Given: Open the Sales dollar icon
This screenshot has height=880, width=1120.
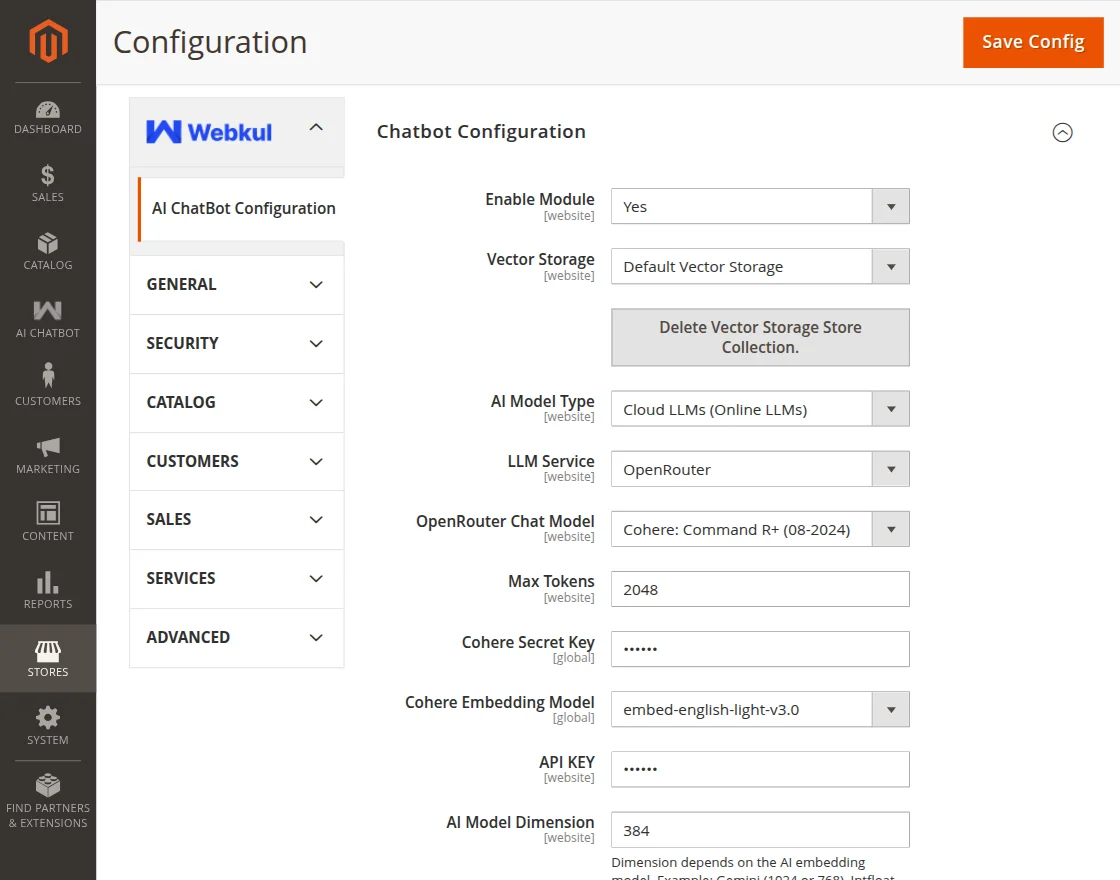Looking at the screenshot, I should 48,176.
